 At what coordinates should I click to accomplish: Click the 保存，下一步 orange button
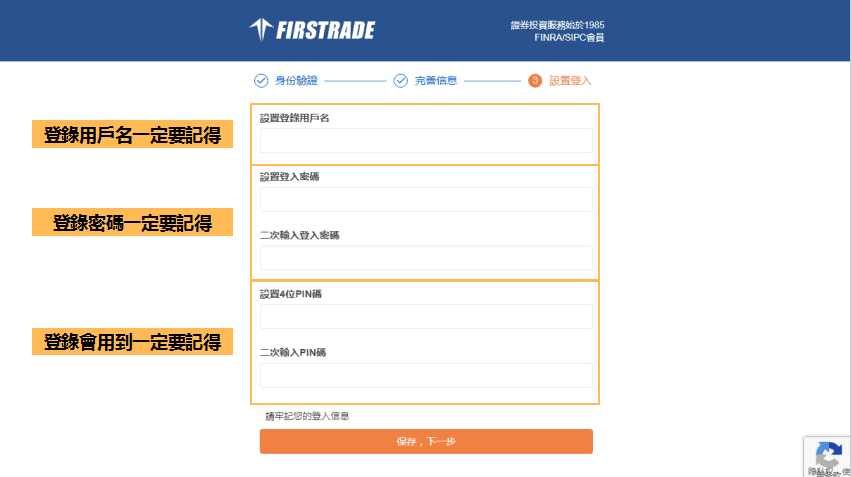(x=426, y=441)
